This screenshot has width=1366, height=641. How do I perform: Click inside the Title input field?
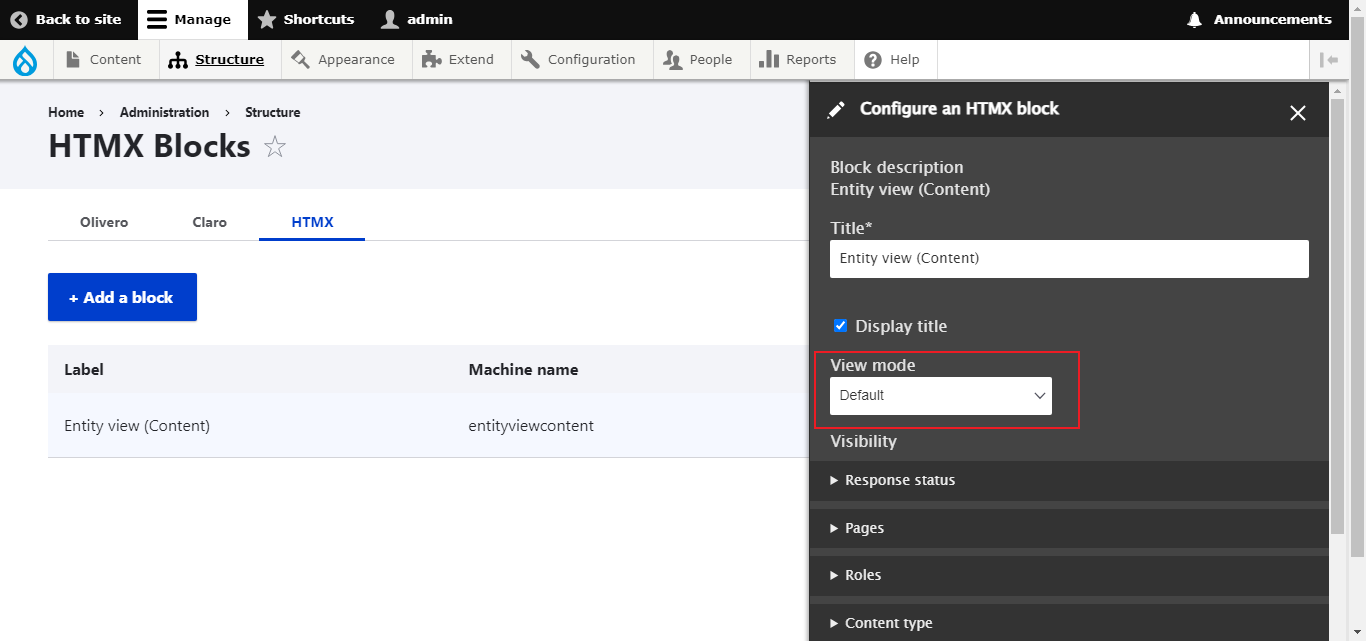point(1068,258)
